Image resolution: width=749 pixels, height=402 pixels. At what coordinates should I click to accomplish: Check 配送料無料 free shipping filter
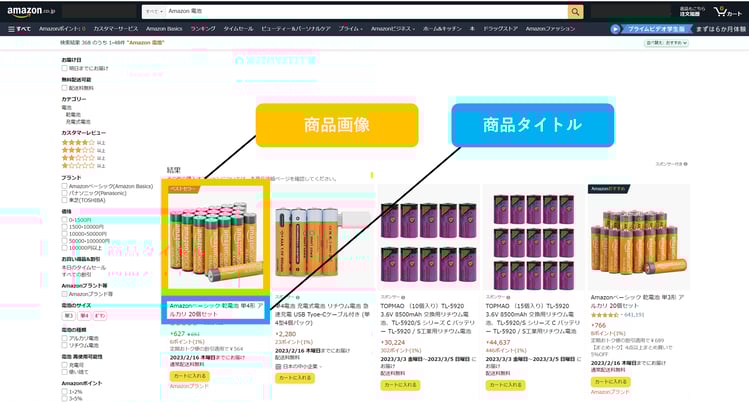(64, 88)
